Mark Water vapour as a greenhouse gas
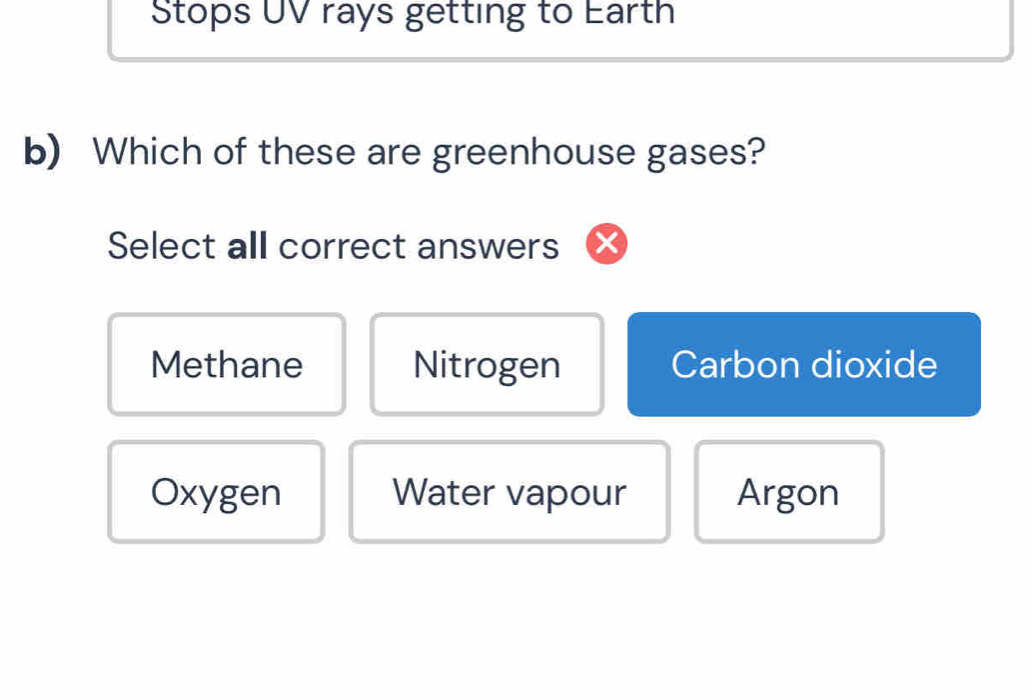1032x700 pixels. pos(509,492)
